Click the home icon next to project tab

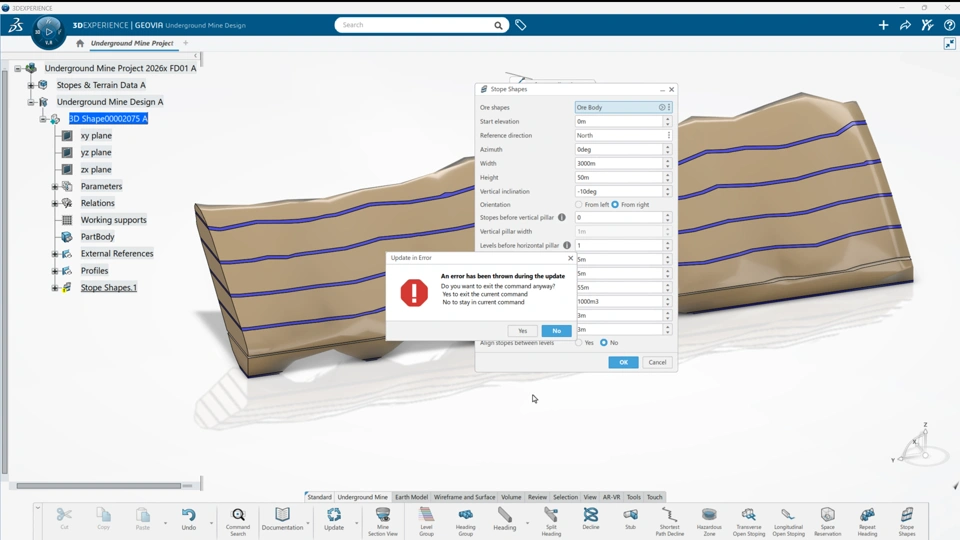click(x=80, y=43)
